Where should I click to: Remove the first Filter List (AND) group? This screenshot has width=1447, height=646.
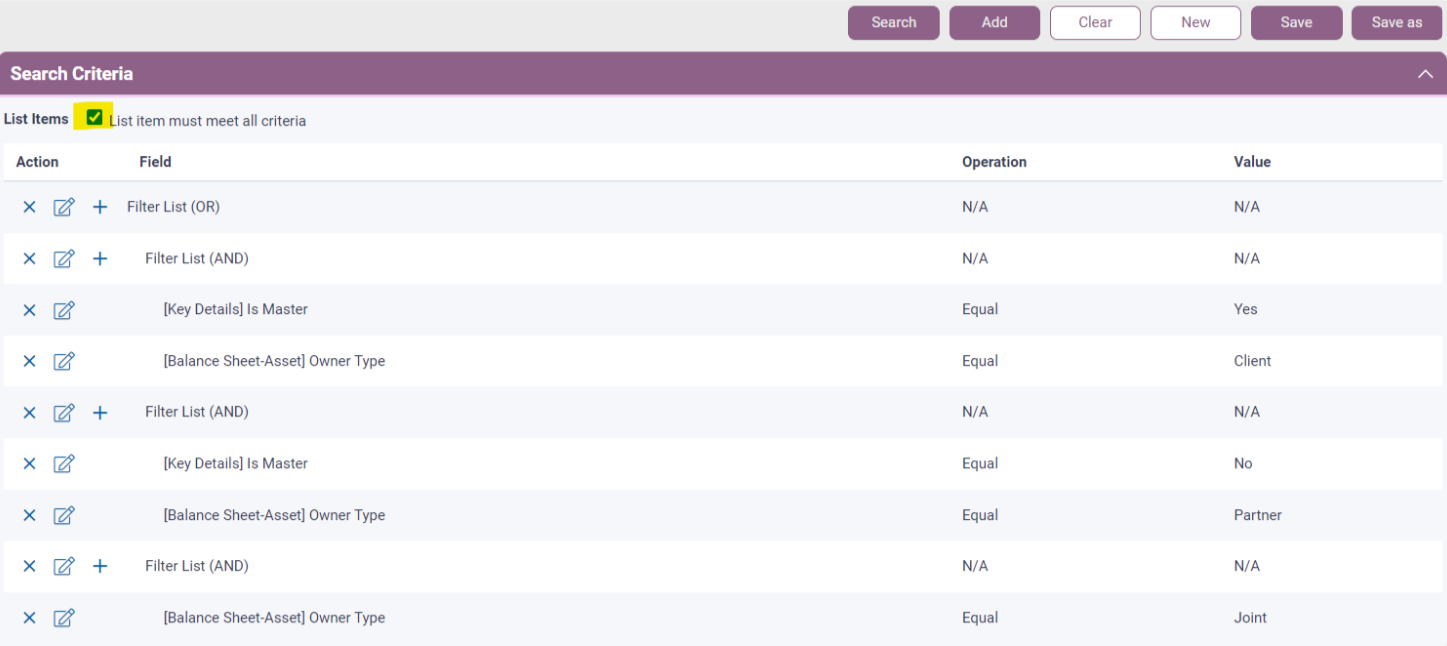29,258
